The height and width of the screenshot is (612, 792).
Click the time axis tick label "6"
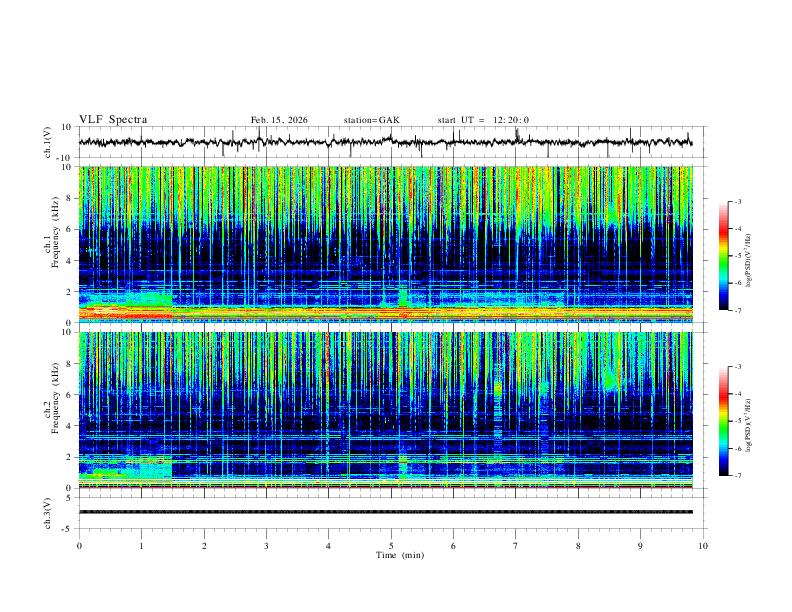453,546
